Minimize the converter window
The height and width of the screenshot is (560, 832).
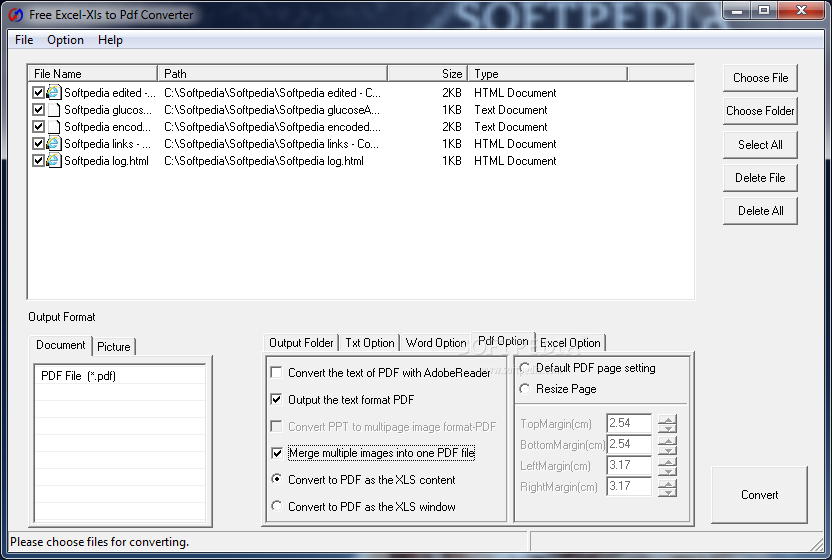click(x=738, y=10)
